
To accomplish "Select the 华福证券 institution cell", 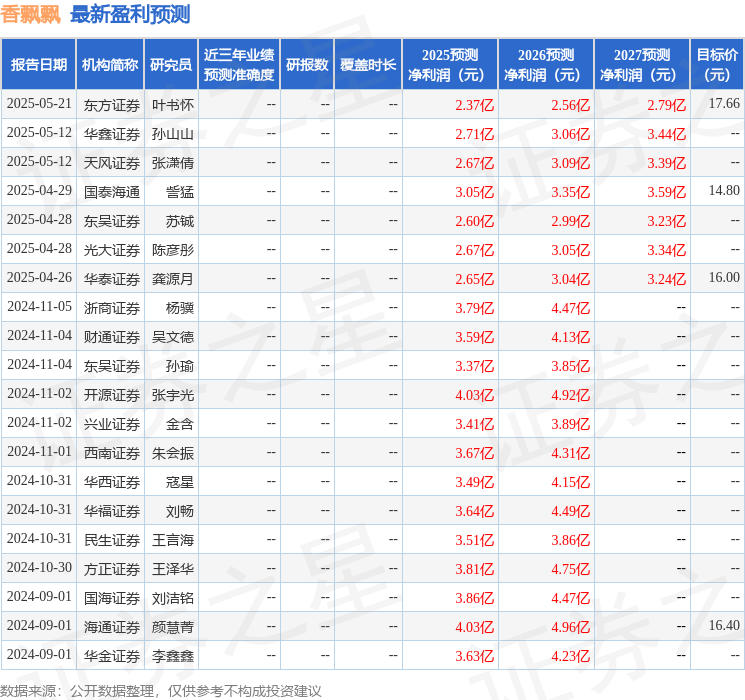I will pos(112,511).
